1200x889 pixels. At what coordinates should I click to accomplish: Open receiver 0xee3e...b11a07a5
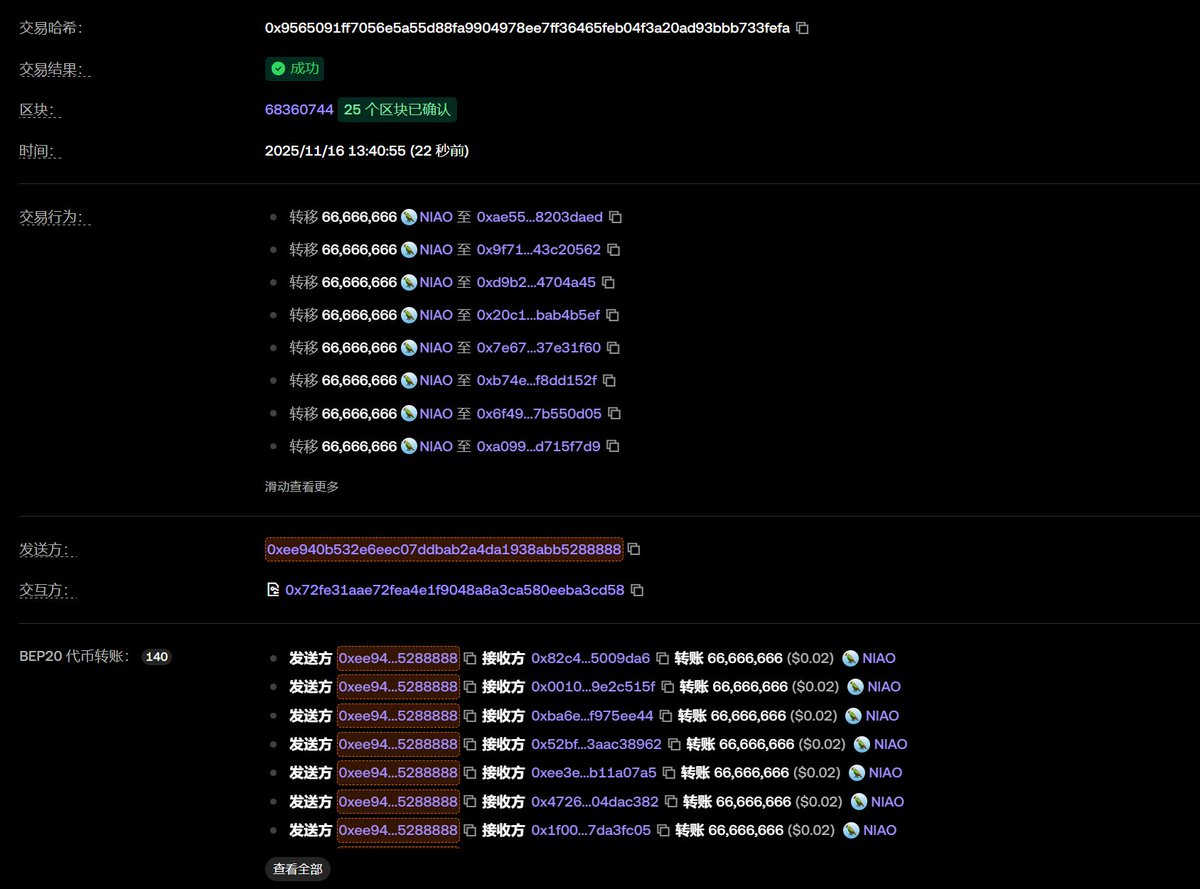click(594, 773)
